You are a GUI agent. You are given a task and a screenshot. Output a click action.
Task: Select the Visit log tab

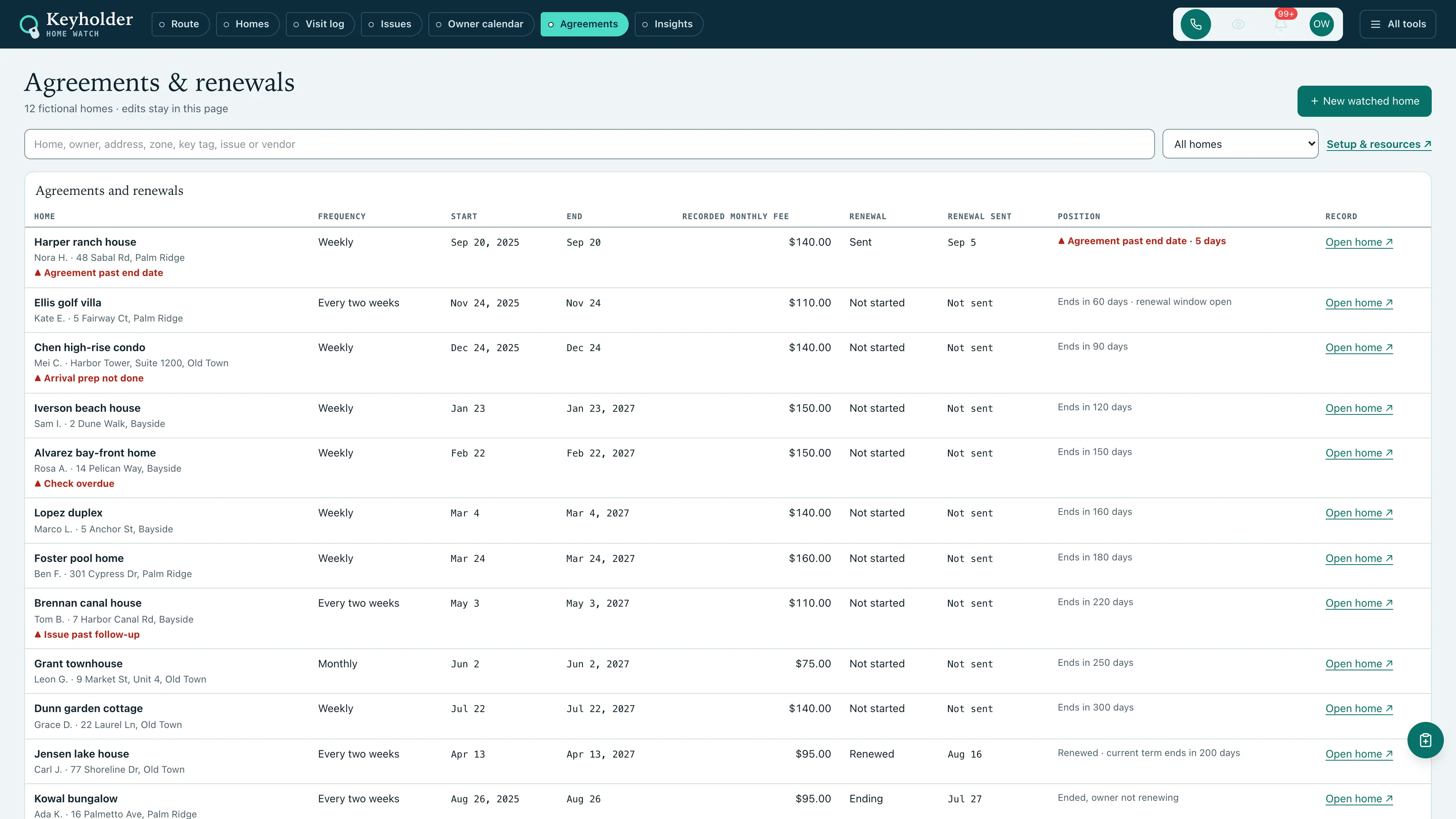pyautogui.click(x=320, y=24)
